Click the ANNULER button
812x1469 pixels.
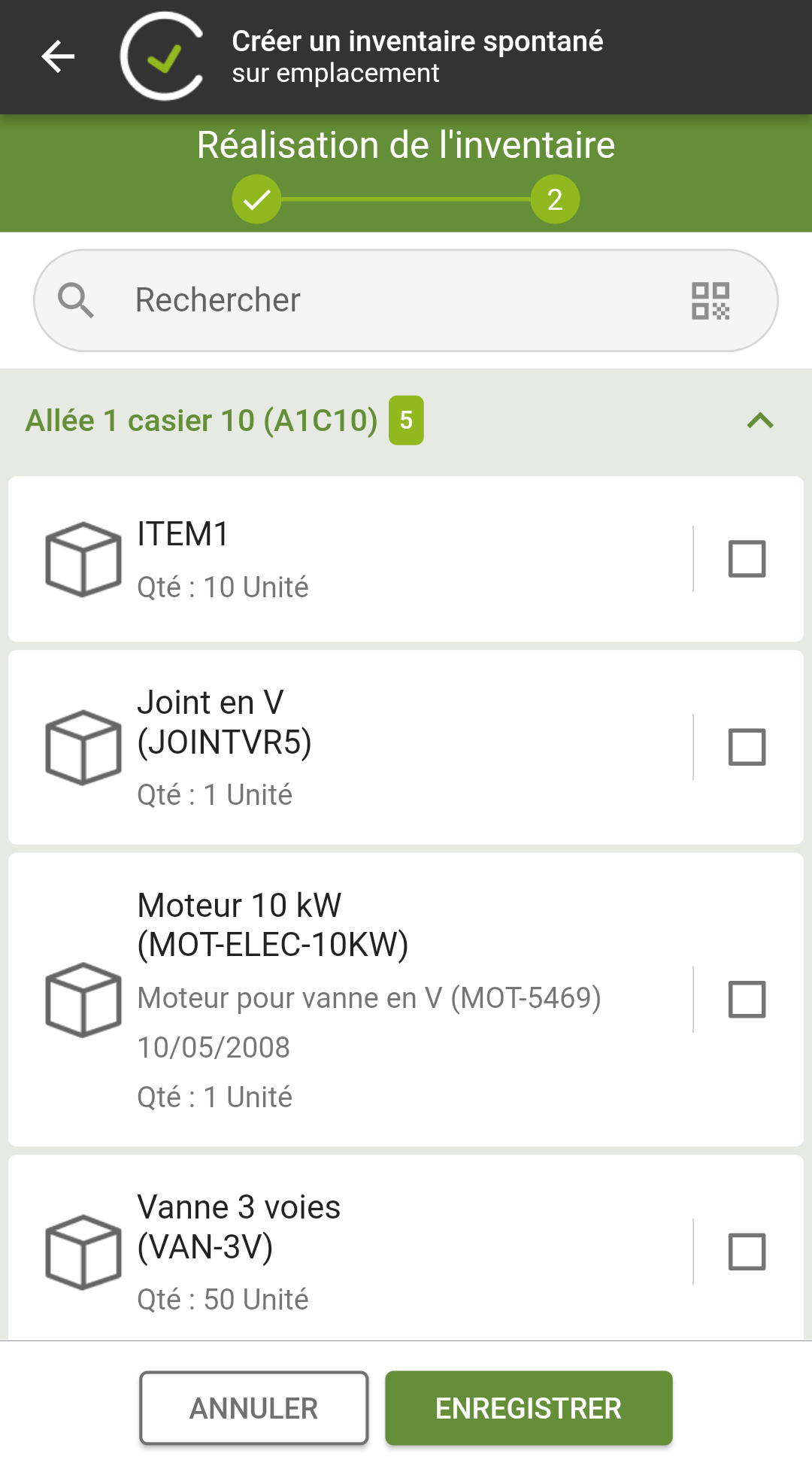coord(254,1408)
